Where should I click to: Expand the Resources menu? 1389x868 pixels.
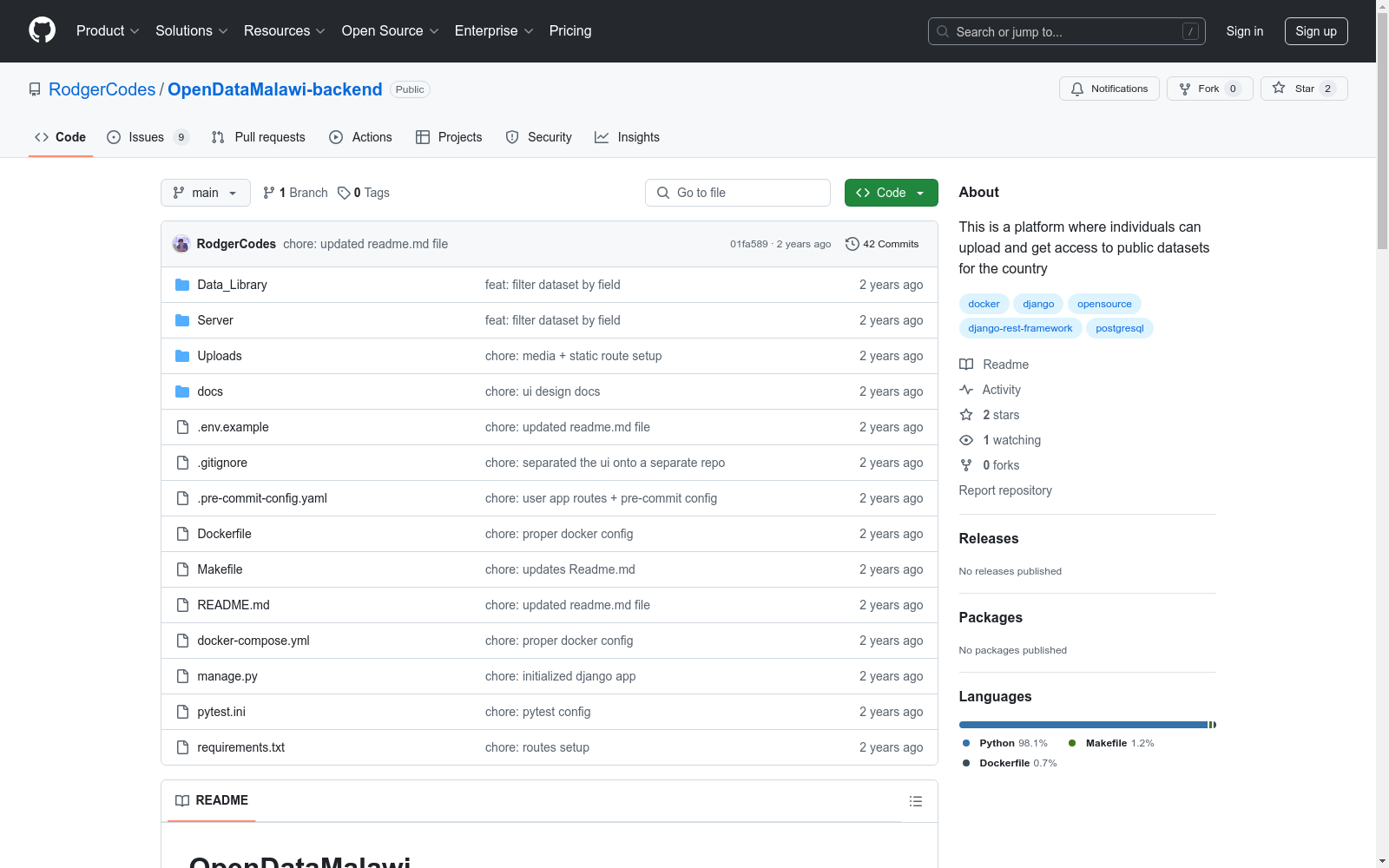(285, 31)
